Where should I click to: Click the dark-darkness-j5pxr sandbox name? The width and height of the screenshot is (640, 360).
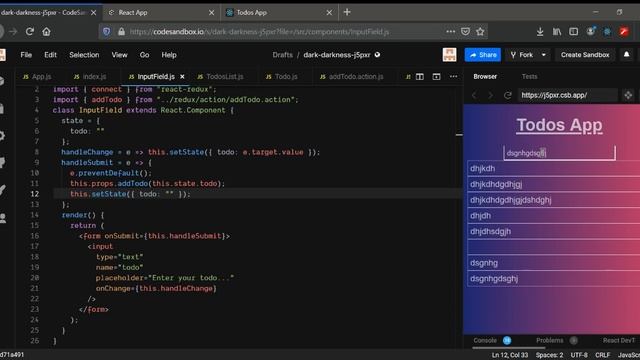pyautogui.click(x=337, y=55)
